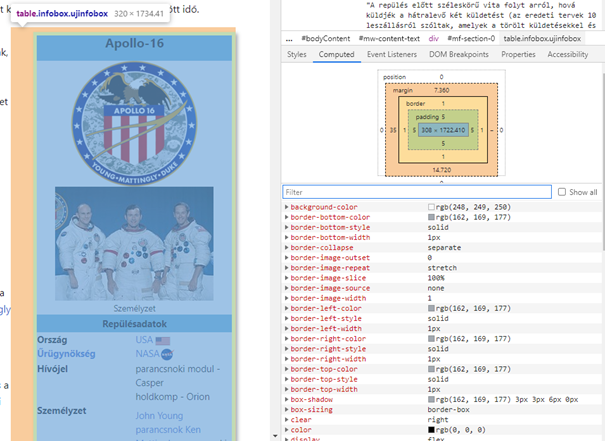Open the DOM Breakpoints tab
605x442 pixels.
[458, 55]
